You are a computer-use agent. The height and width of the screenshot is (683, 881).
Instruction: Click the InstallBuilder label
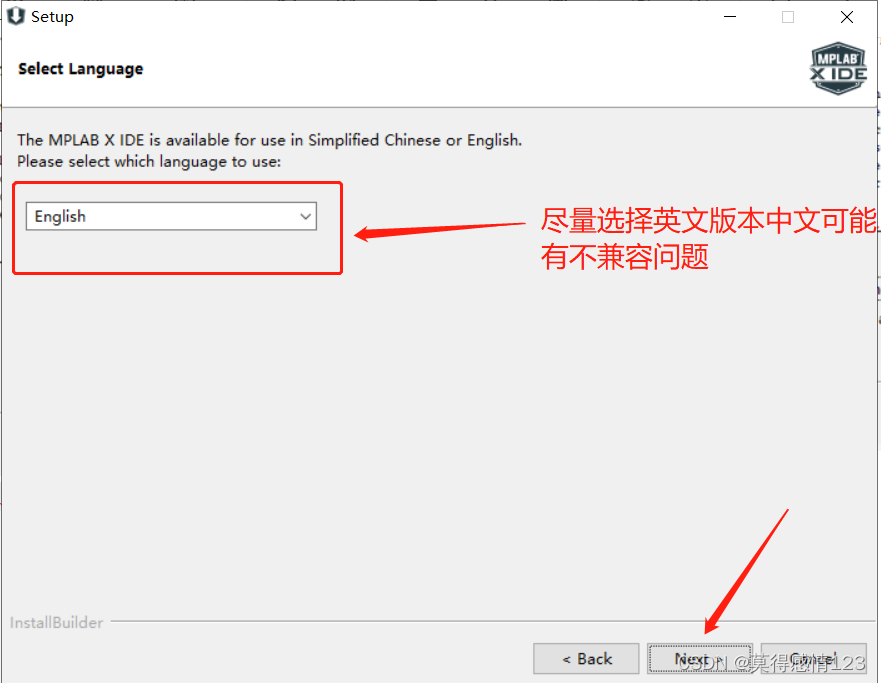point(56,622)
